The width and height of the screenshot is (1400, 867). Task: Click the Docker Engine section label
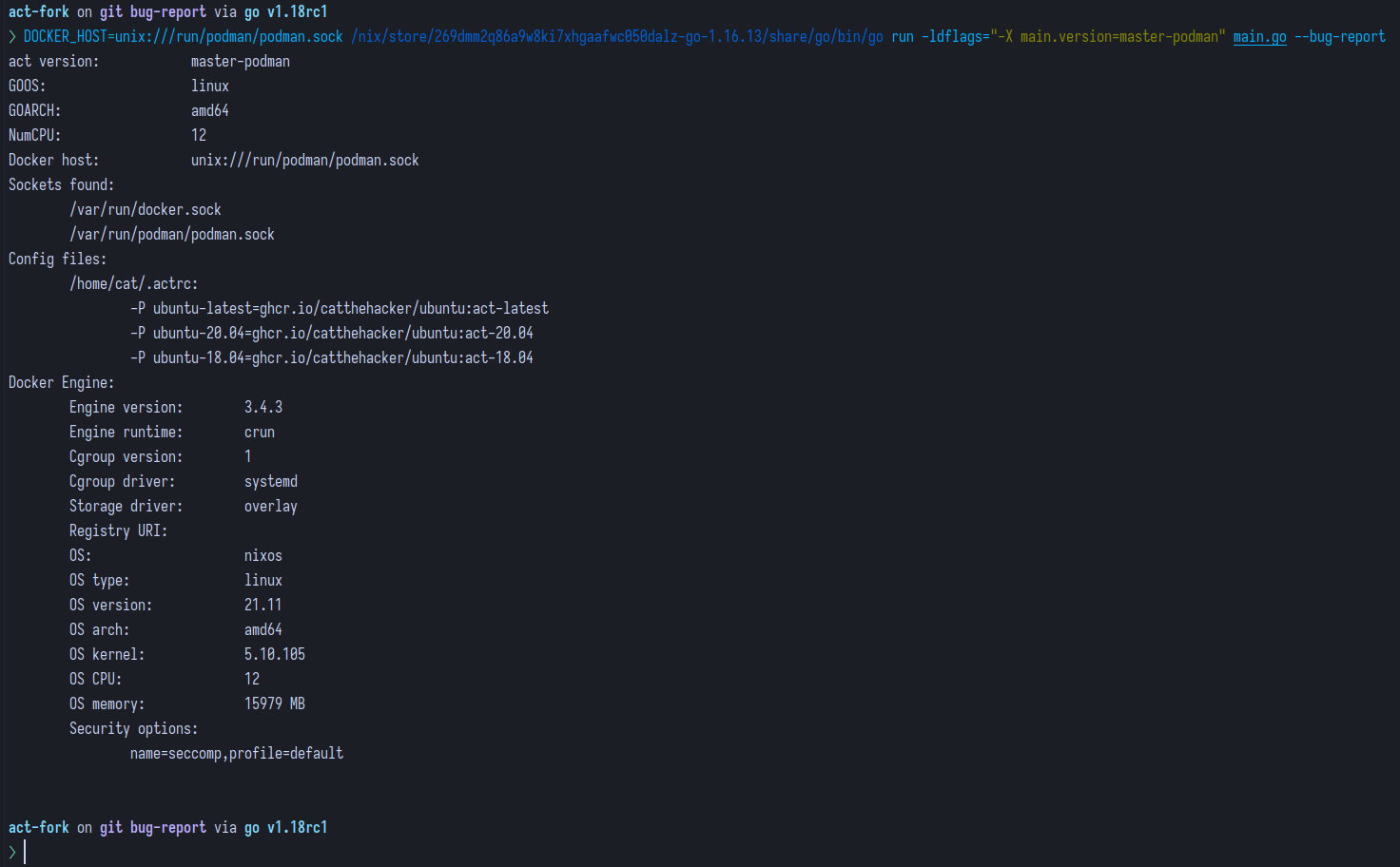coord(61,383)
